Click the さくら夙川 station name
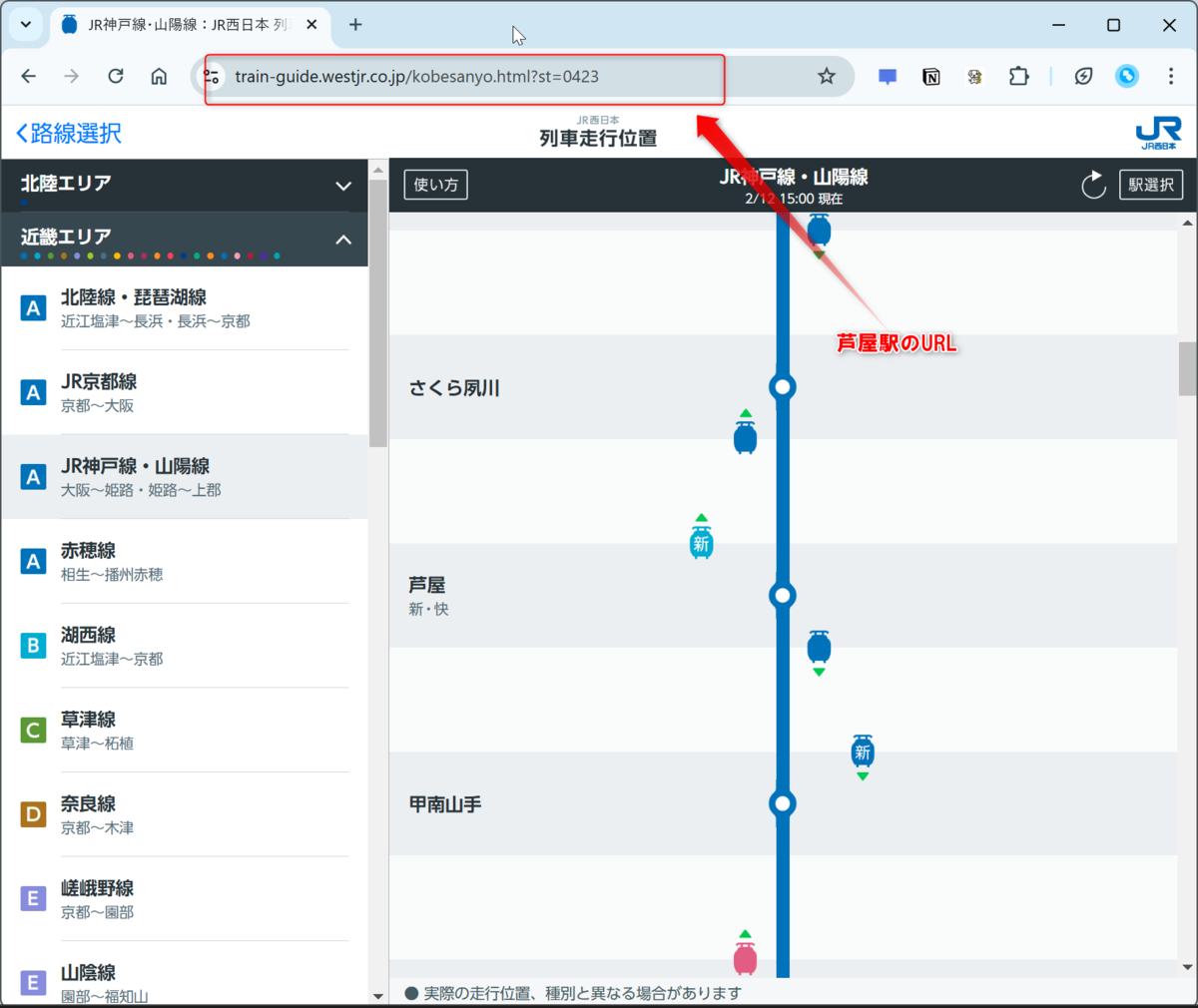1198x1008 pixels. pos(454,387)
